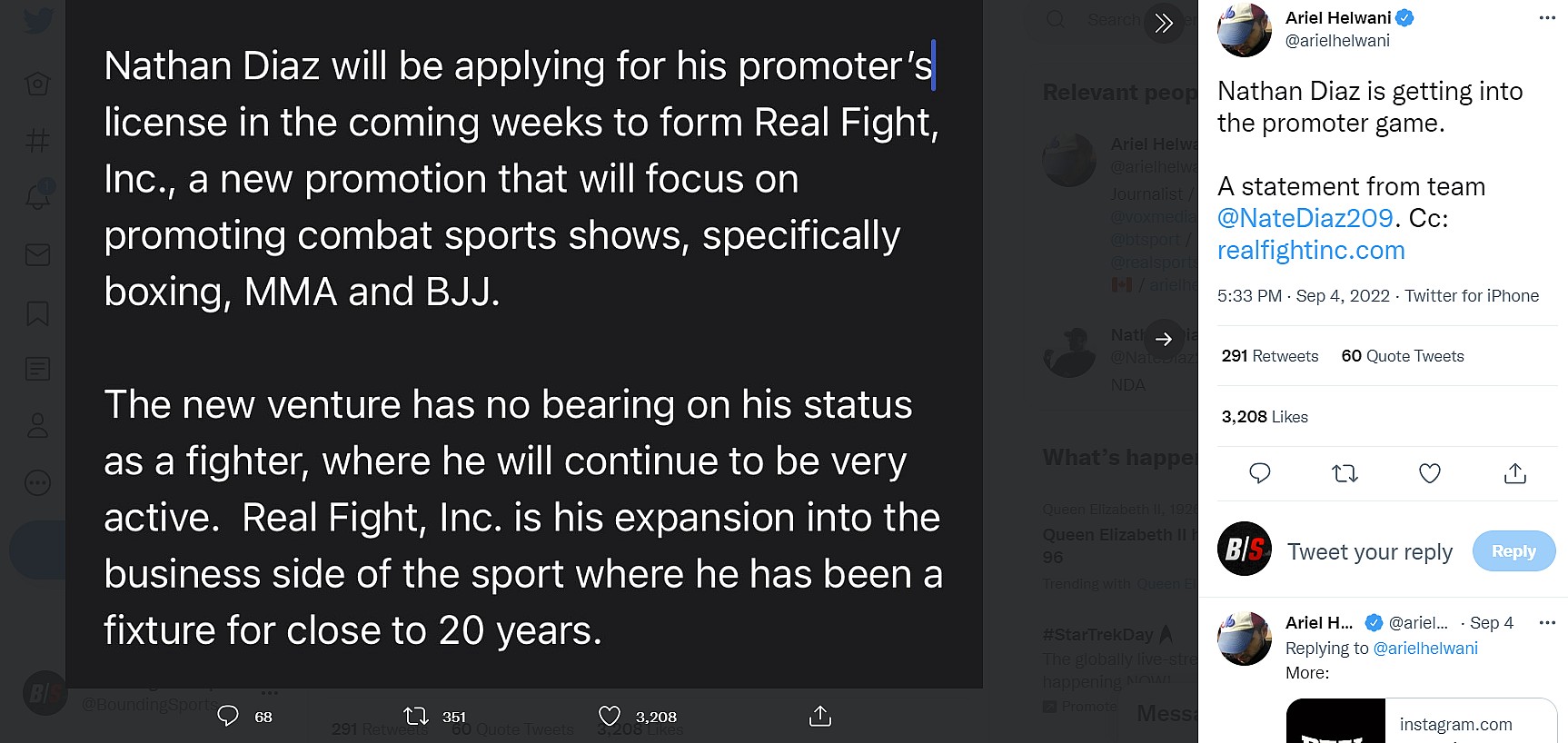1568x743 pixels.
Task: Open more options for Ariel Helwani's tweet
Action: (1547, 18)
